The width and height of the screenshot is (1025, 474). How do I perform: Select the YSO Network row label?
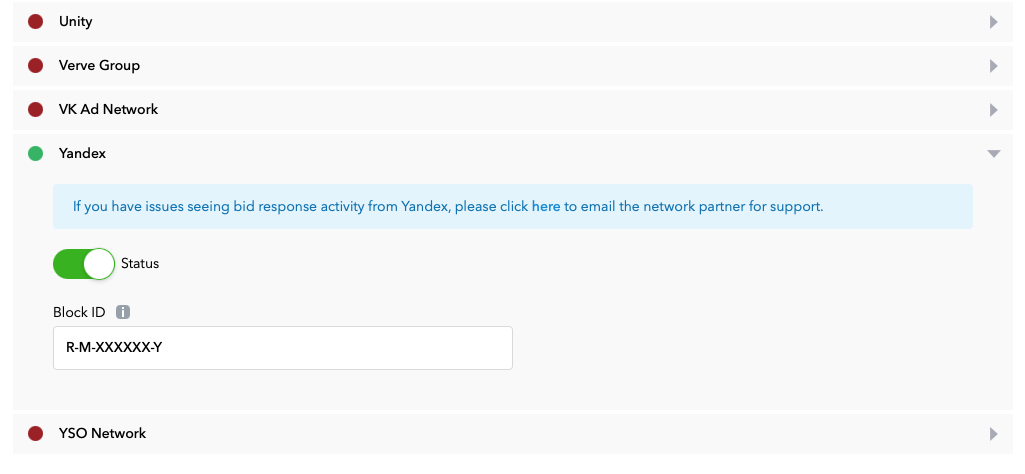(x=102, y=433)
